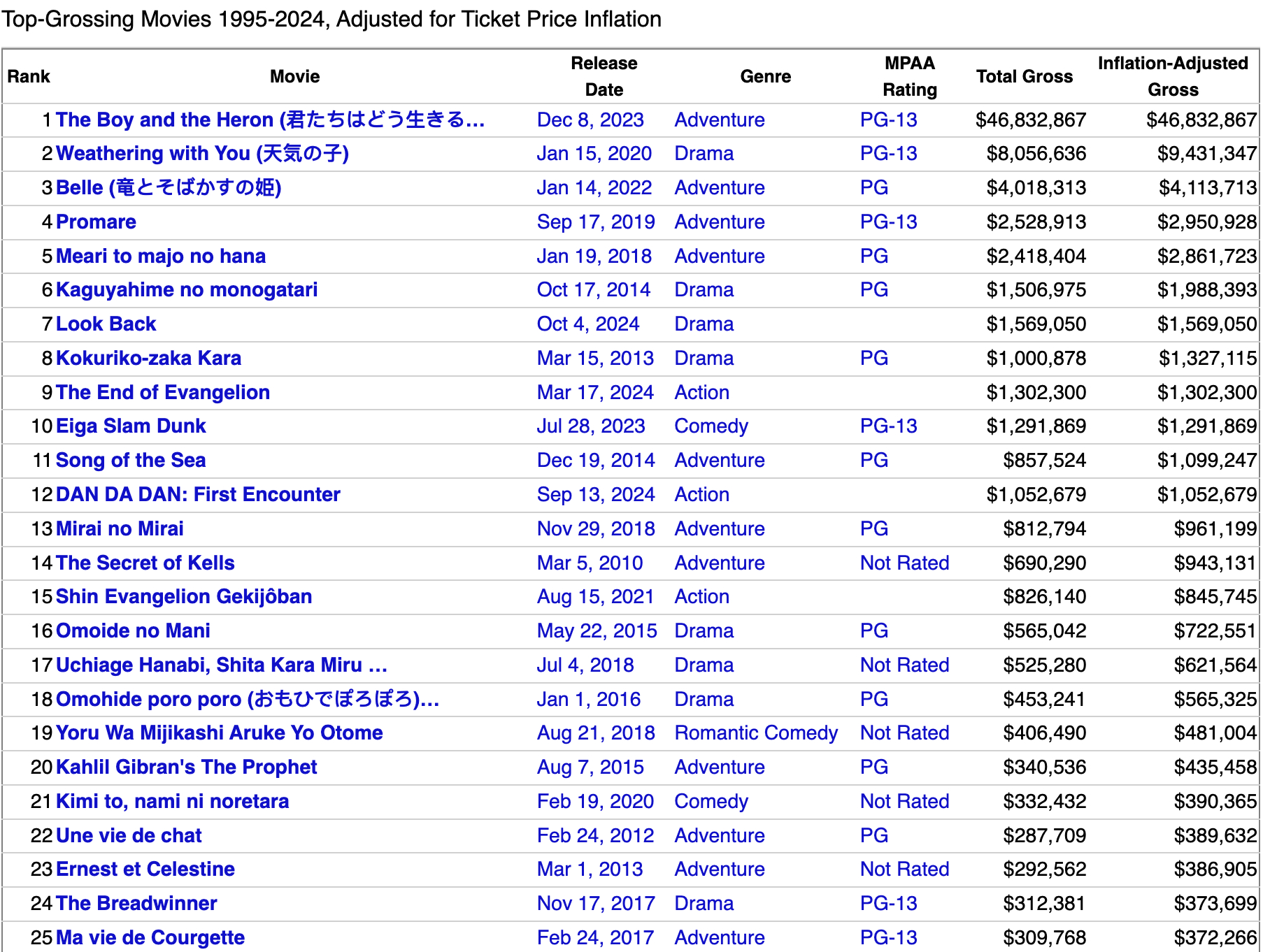Click Action genre in DAN DA DAN row

pos(702,494)
